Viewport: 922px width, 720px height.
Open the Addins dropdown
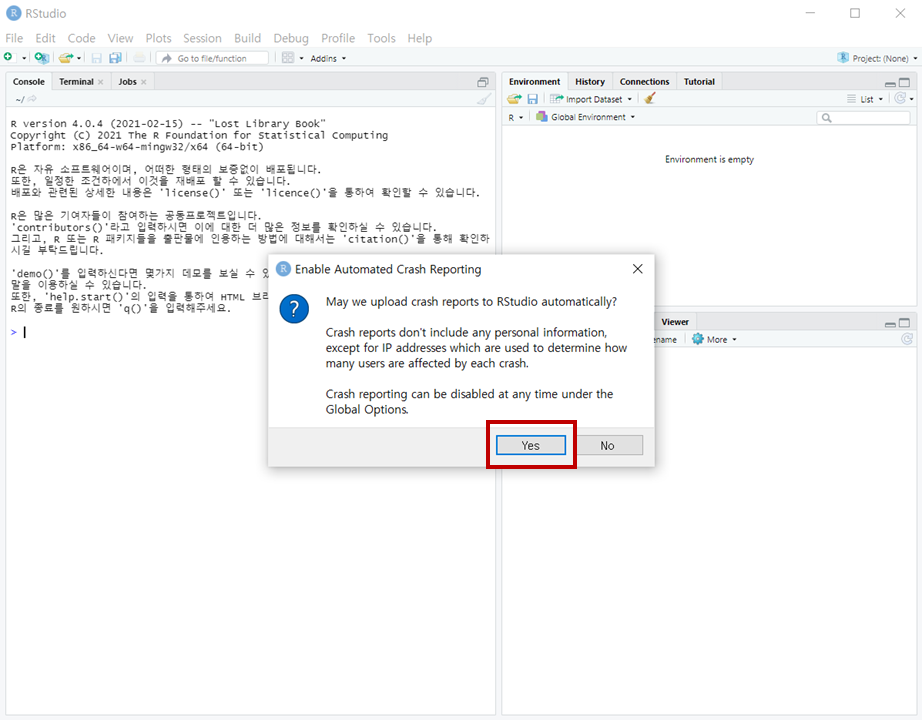[328, 58]
